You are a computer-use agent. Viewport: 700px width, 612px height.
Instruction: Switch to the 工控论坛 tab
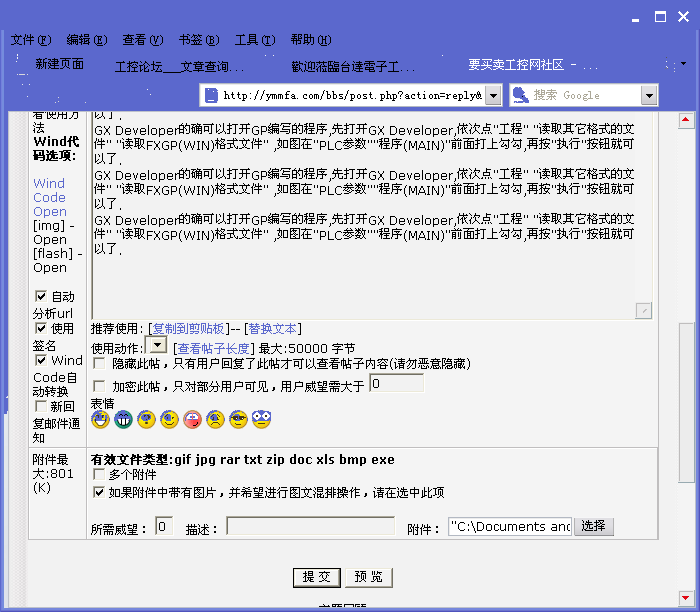(x=178, y=67)
